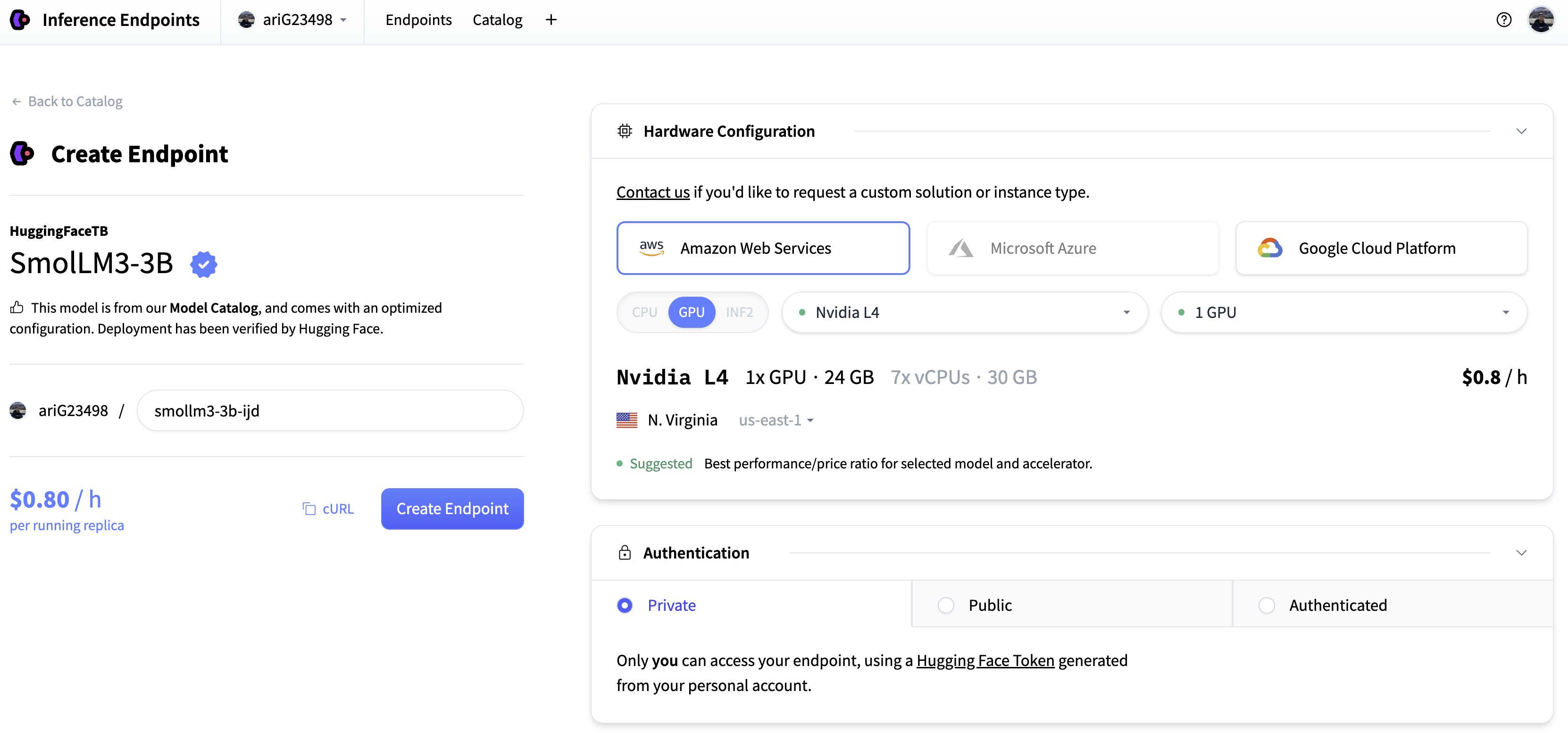1568x733 pixels.
Task: Click the Authentication lock icon
Action: pyautogui.click(x=625, y=553)
